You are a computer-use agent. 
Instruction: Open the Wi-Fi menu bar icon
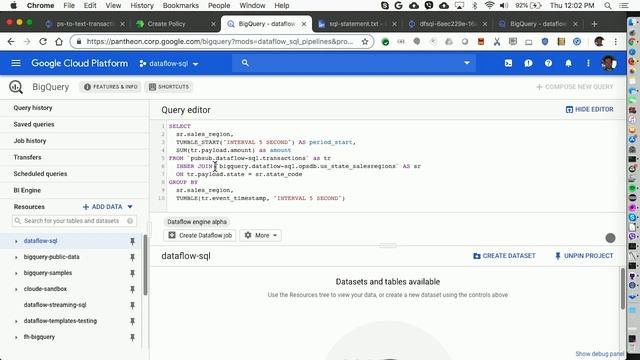489,6
